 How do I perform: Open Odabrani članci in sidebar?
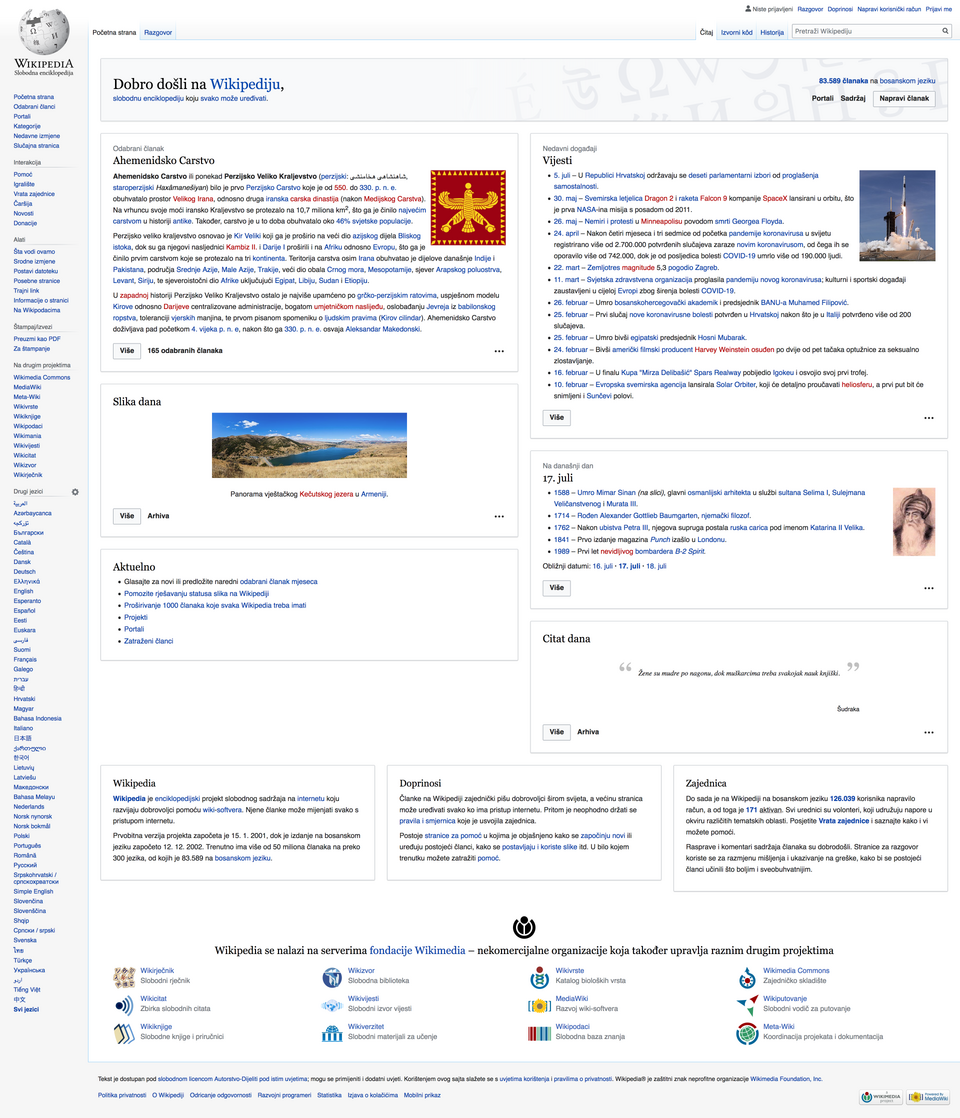34,107
